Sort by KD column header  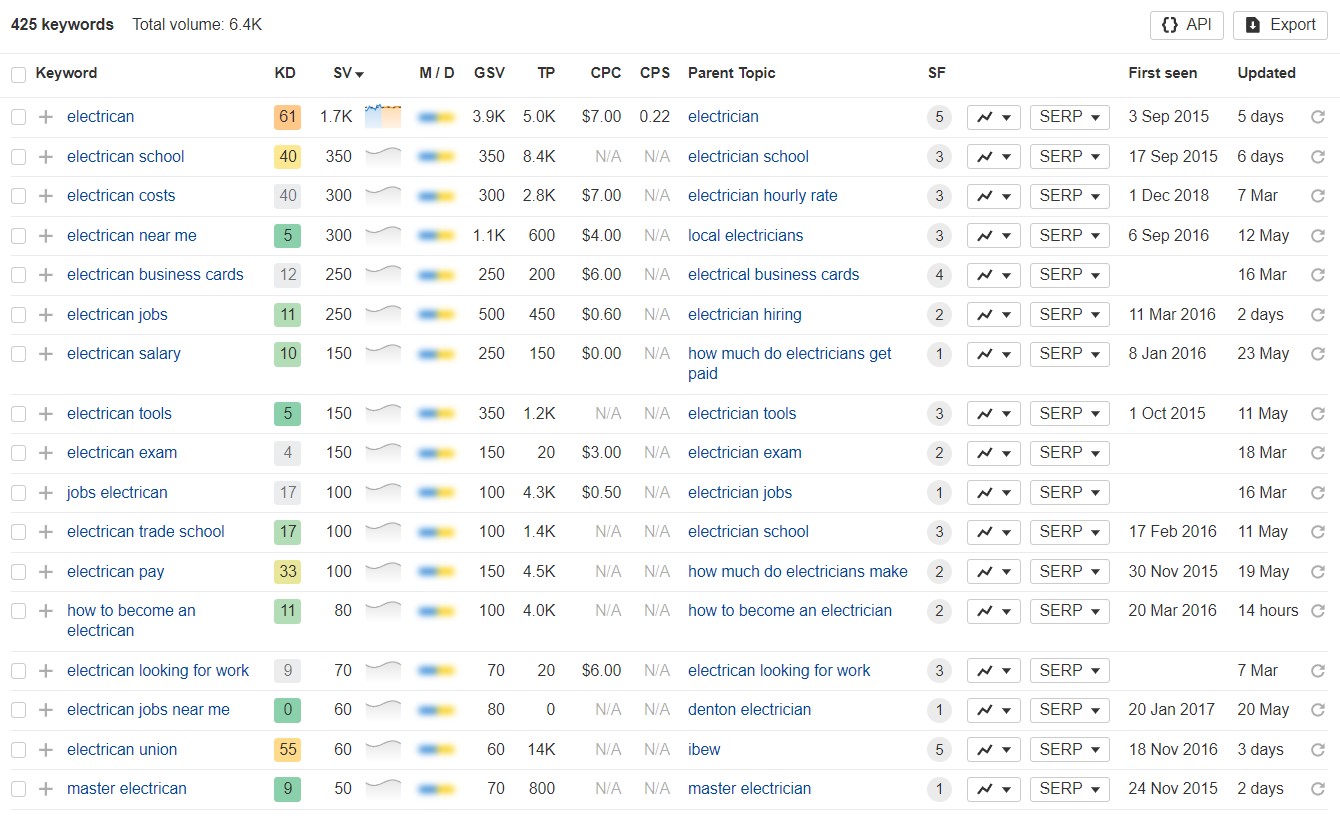pyautogui.click(x=285, y=73)
